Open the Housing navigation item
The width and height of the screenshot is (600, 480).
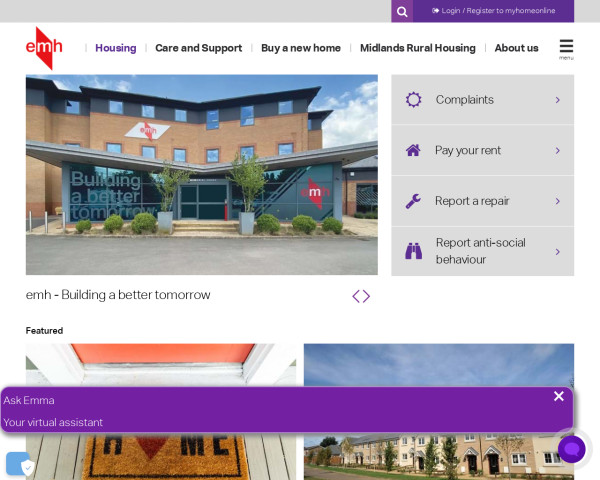[x=116, y=48]
